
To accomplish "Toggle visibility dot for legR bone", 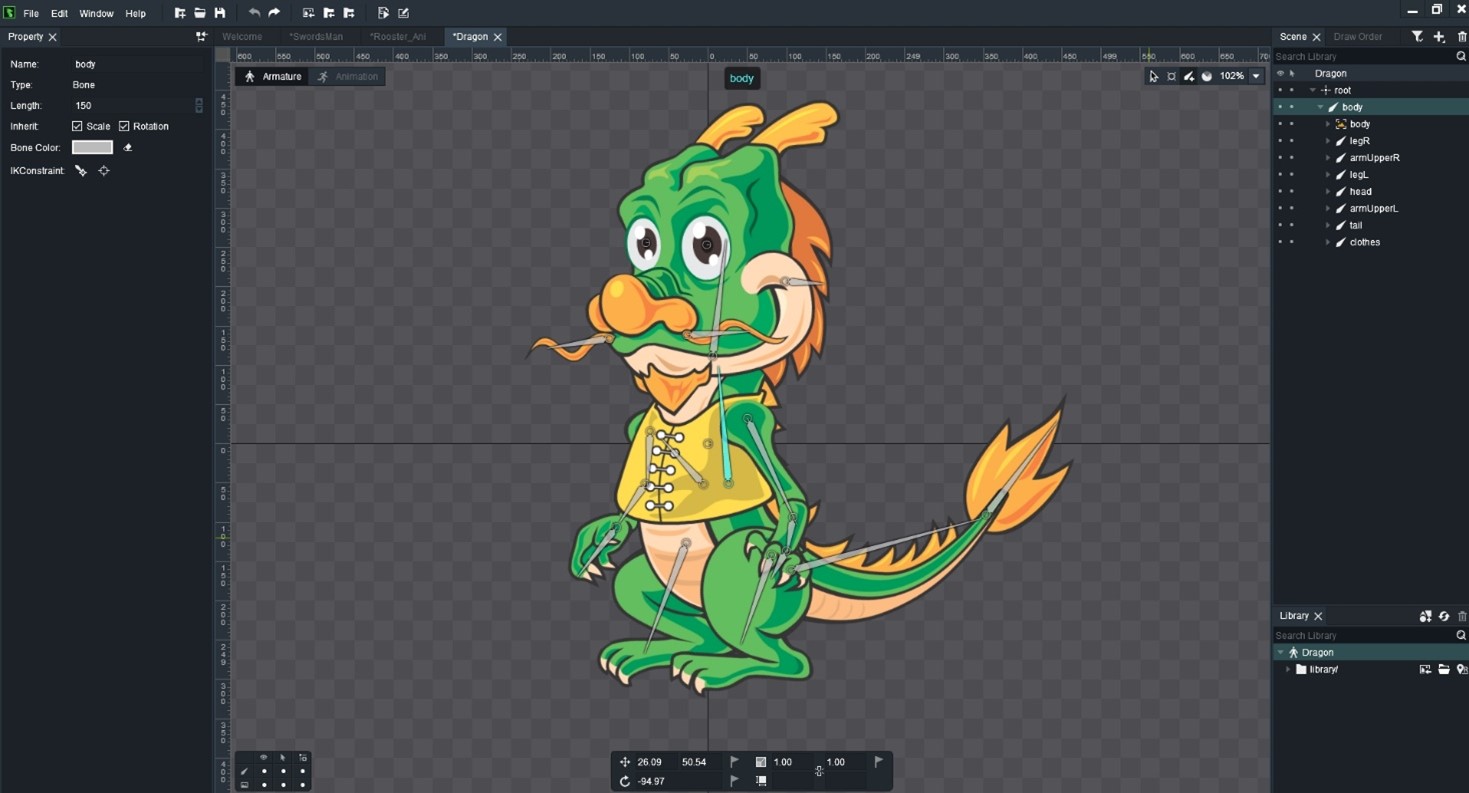I will point(1280,141).
